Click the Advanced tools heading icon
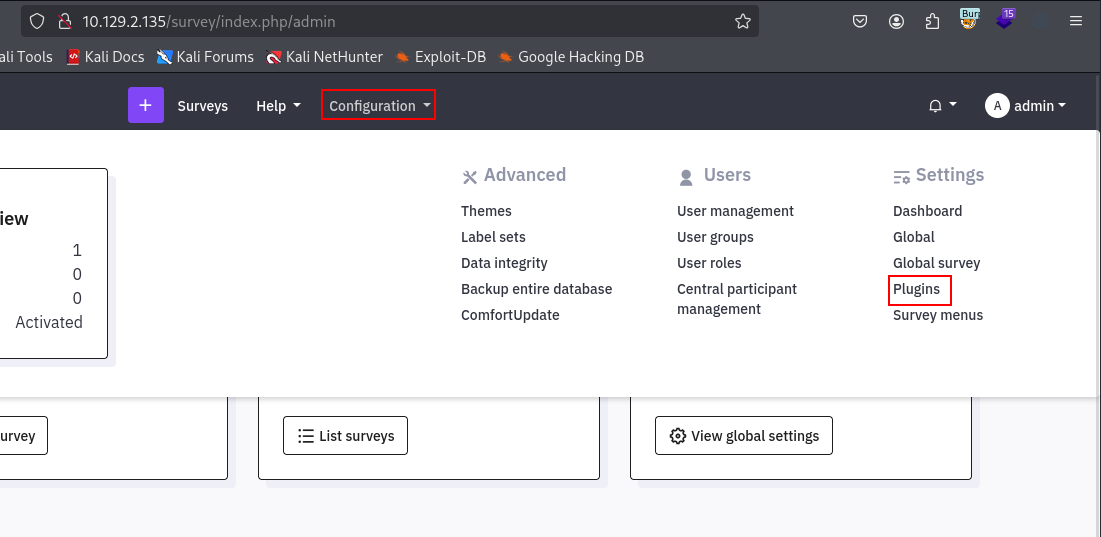The width and height of the screenshot is (1101, 537). click(470, 177)
